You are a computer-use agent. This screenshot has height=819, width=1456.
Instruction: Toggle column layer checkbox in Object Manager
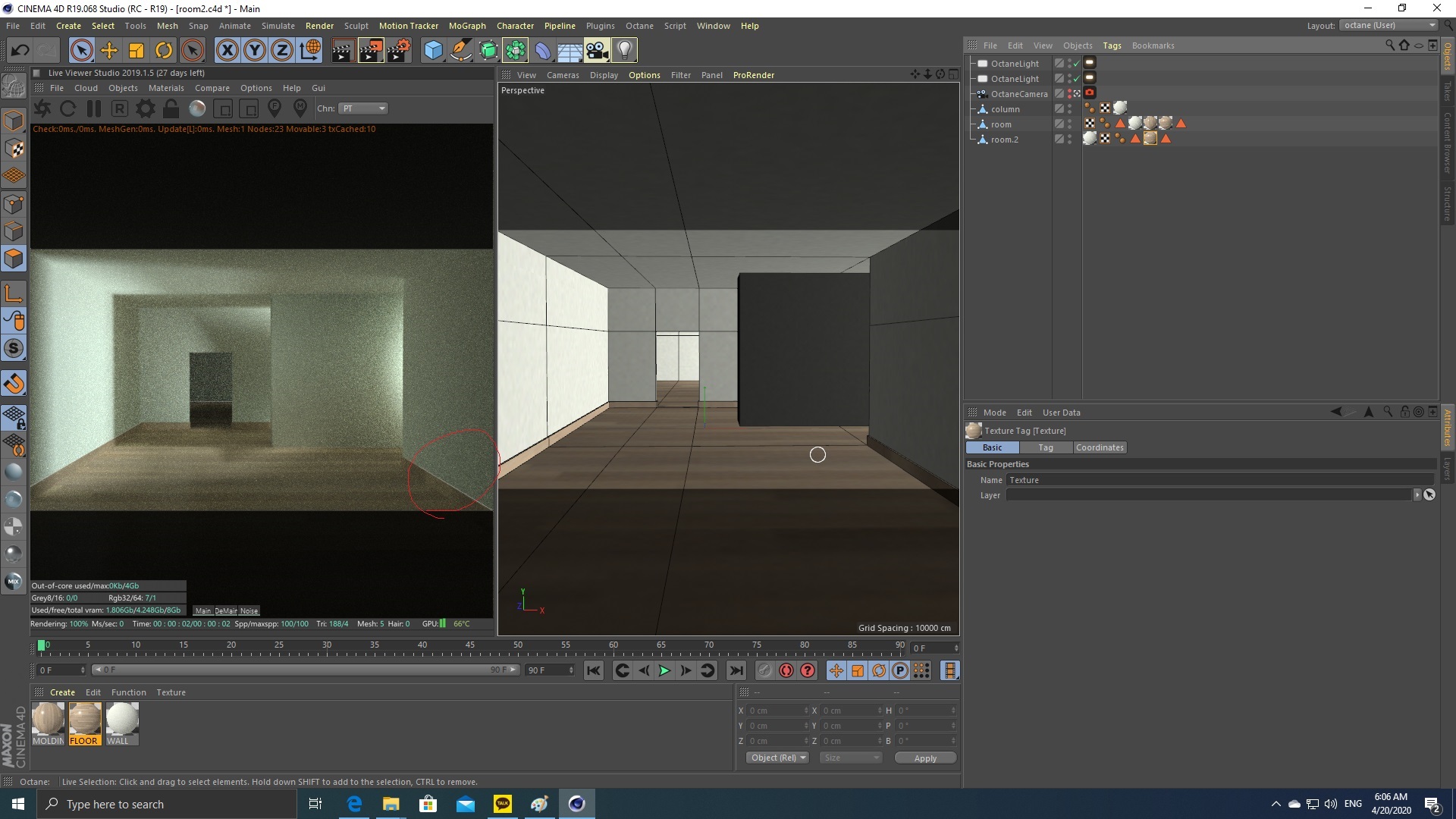click(1059, 109)
